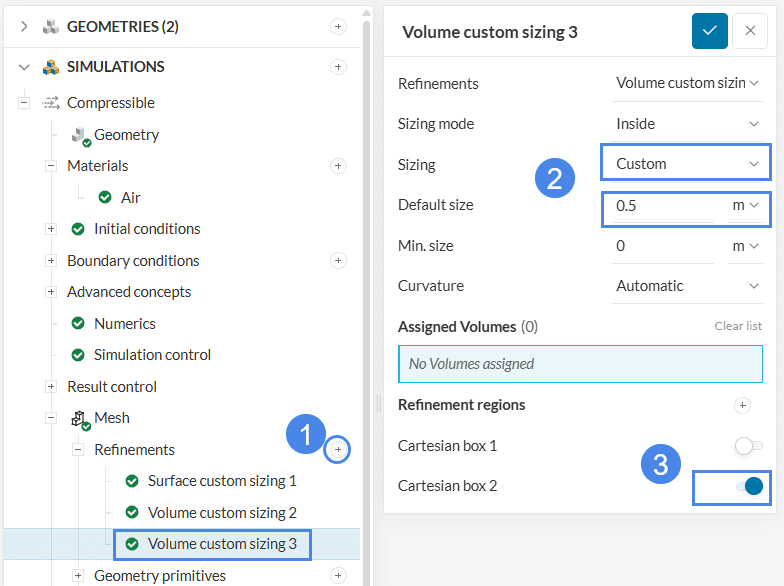Select Volume custom sizing 2 in tree

tap(221, 513)
